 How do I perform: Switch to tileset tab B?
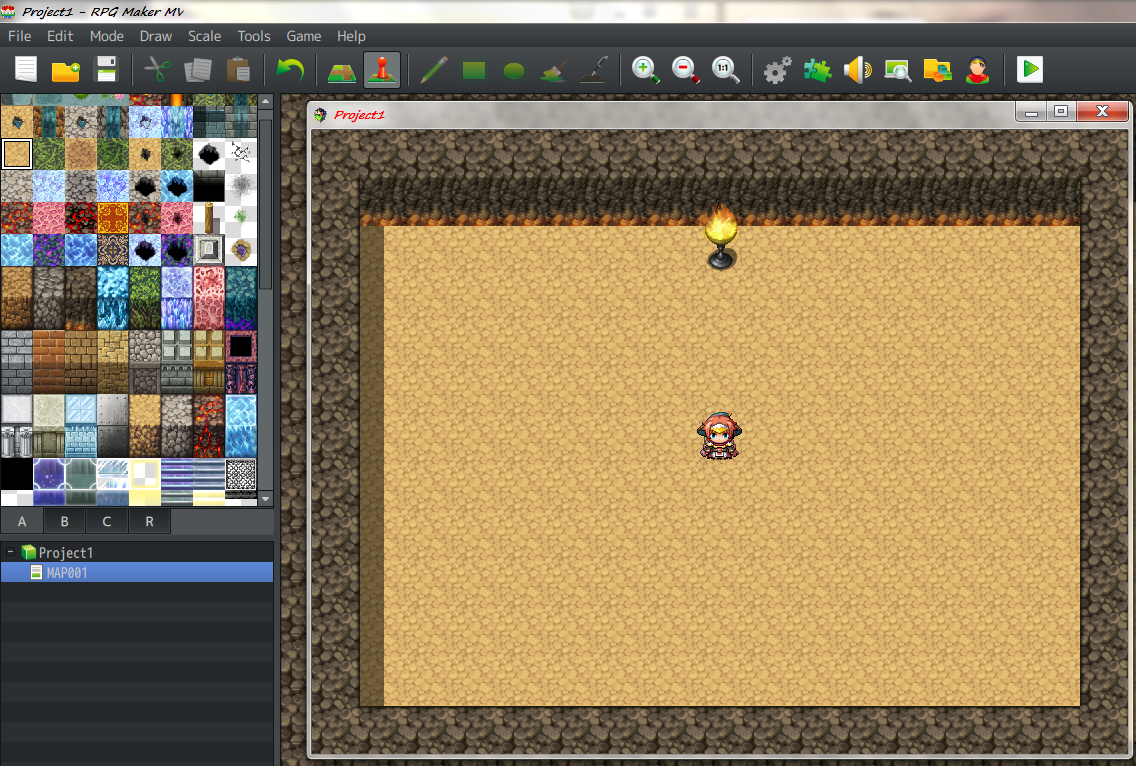click(x=64, y=521)
